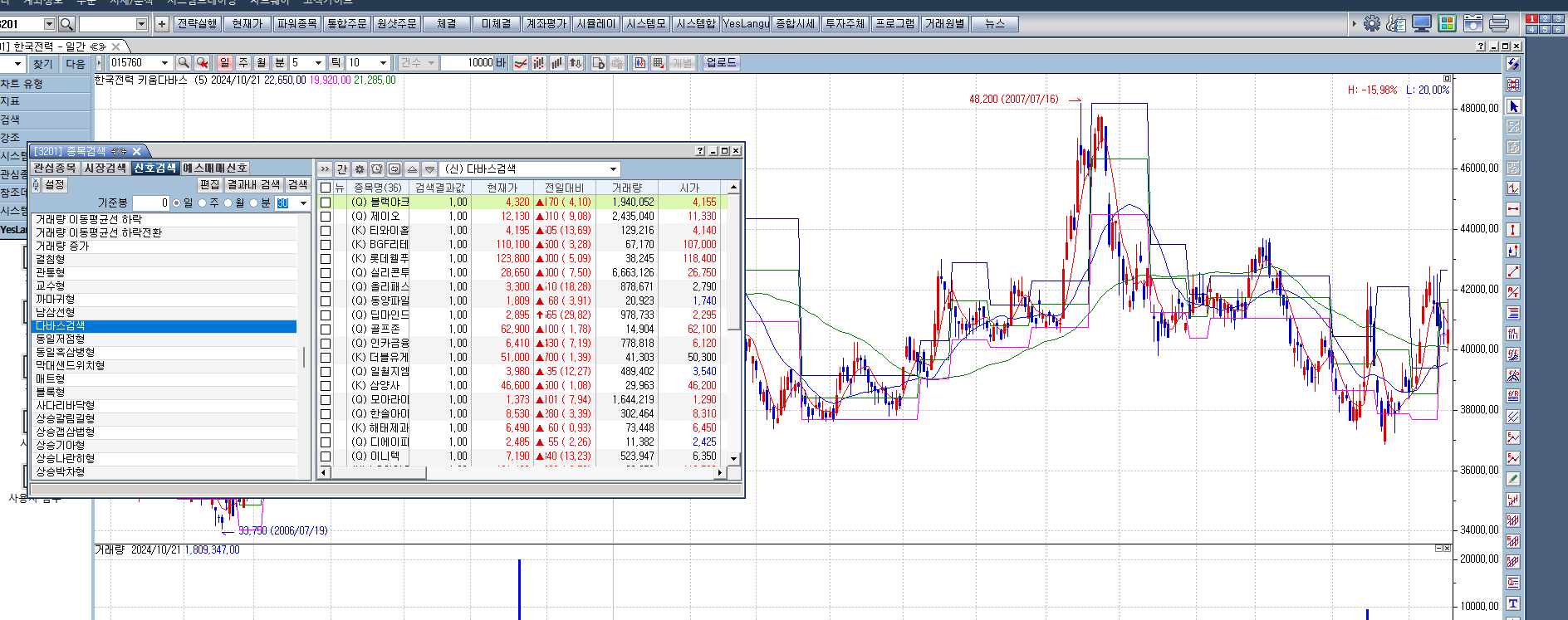Check the box for 블랙야크 row
Screen dimensions: 1568x620
click(x=326, y=203)
